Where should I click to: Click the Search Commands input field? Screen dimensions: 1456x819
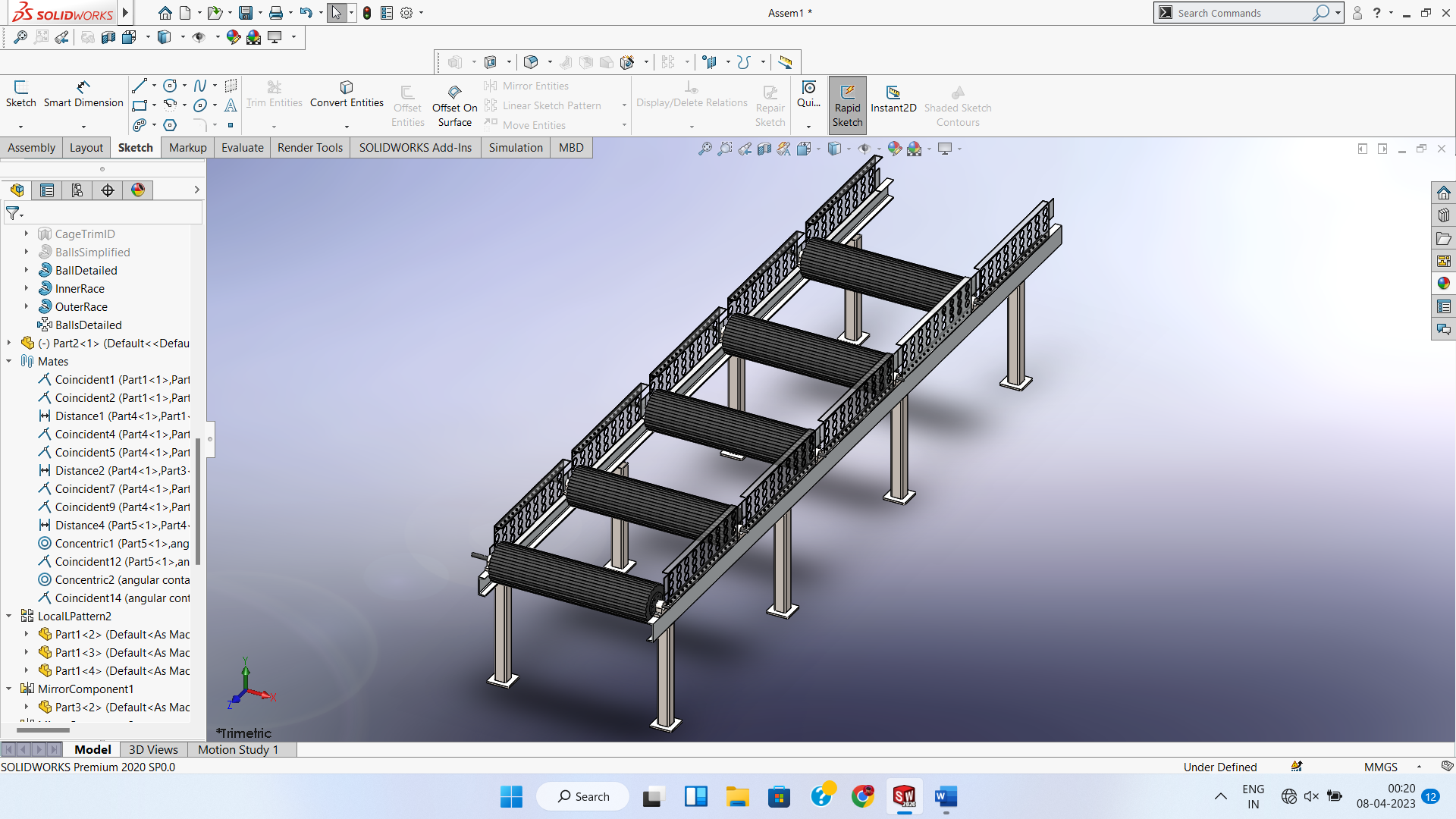point(1244,13)
